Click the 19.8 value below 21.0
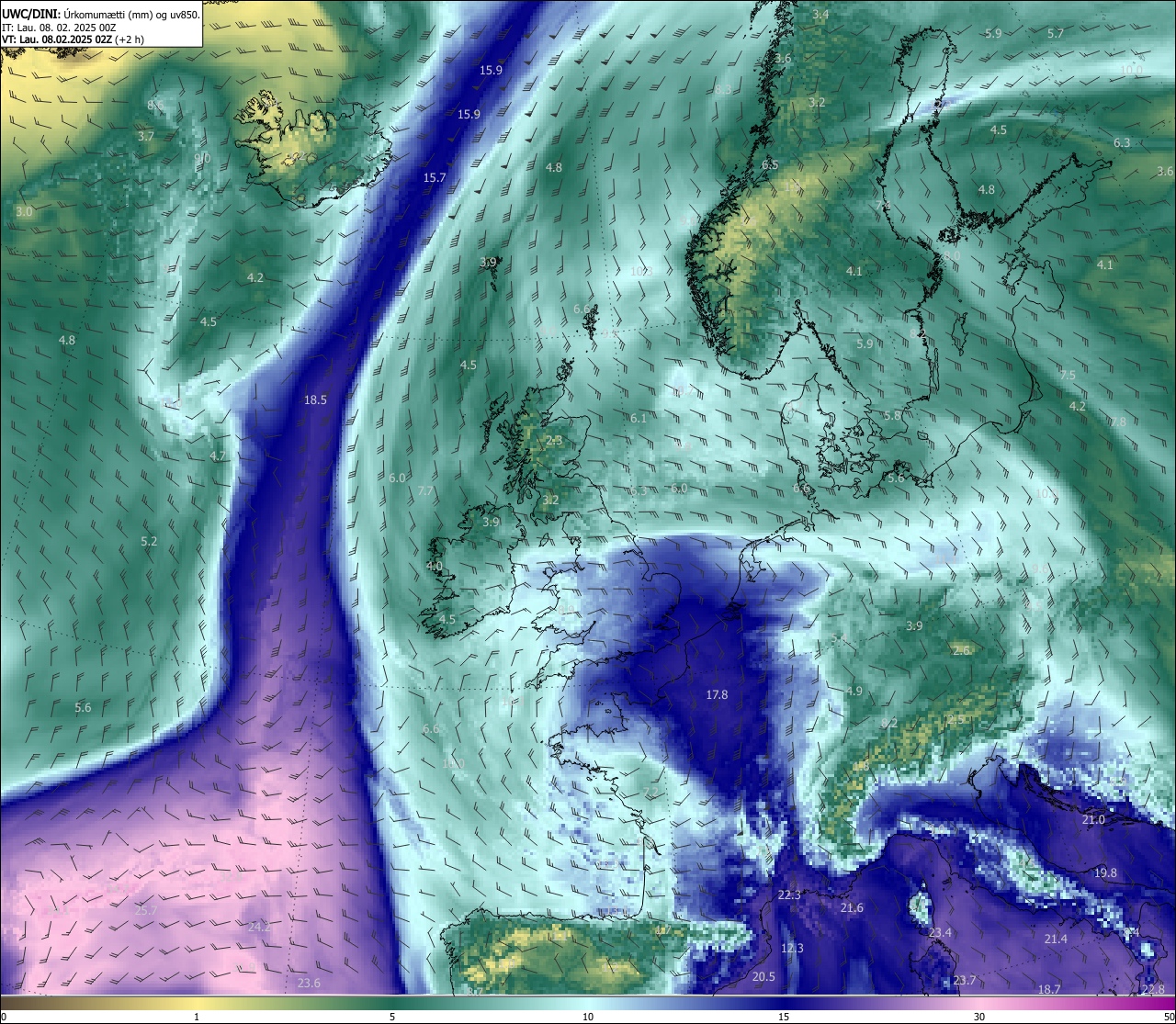Screen dimensions: 1176x1024 coord(1105,872)
